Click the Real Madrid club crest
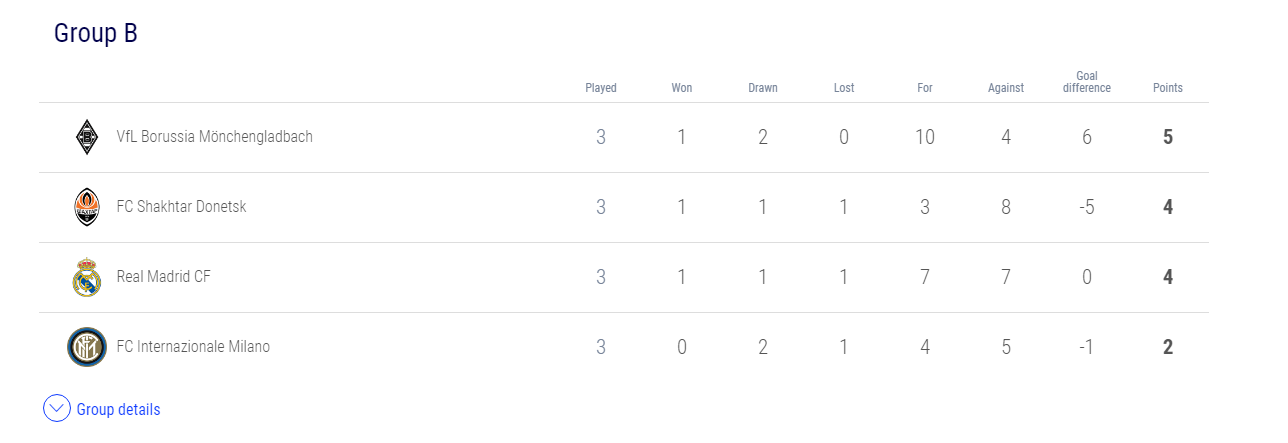The height and width of the screenshot is (443, 1288). pyautogui.click(x=87, y=277)
